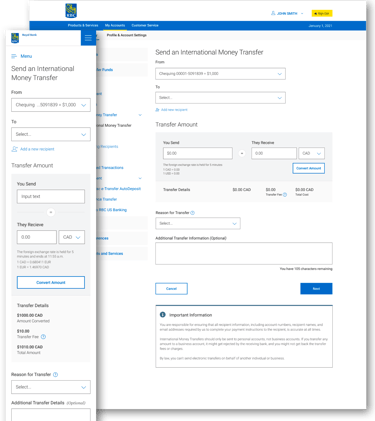Click the mobile Reason for Transfer help icon

(55, 375)
